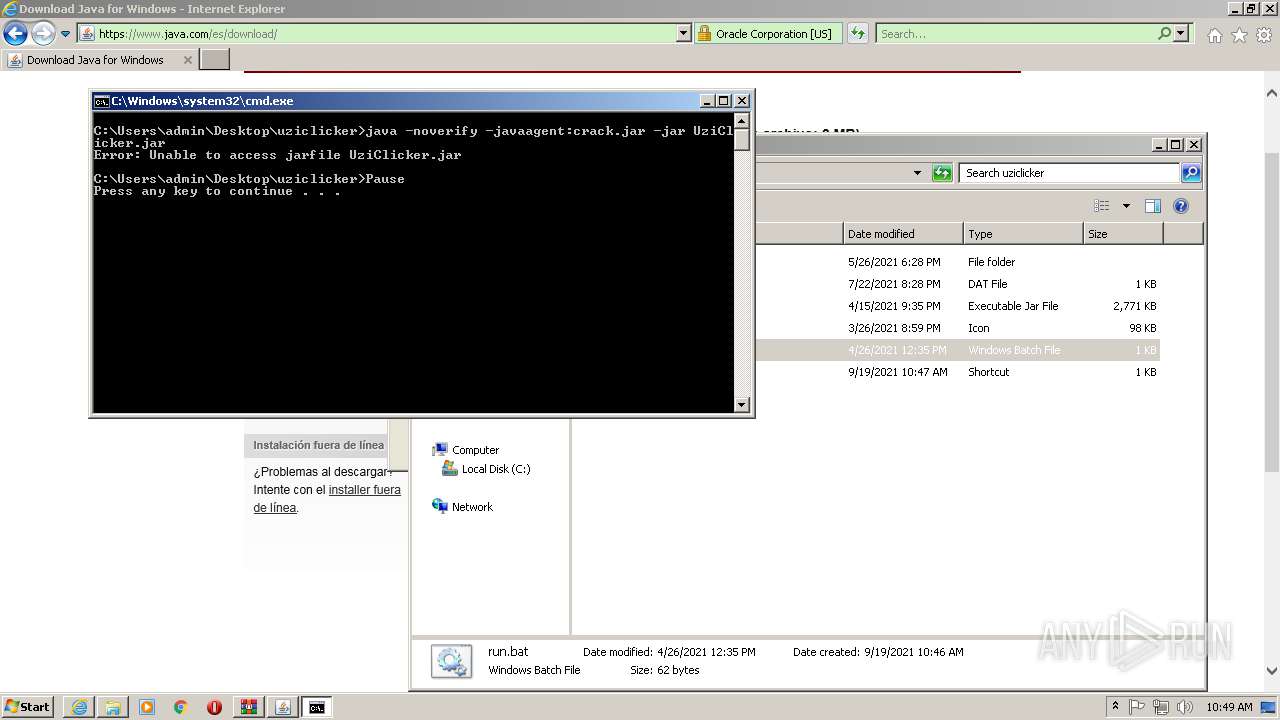Change the Explorer view icon
This screenshot has width=1280, height=720.
(1102, 206)
